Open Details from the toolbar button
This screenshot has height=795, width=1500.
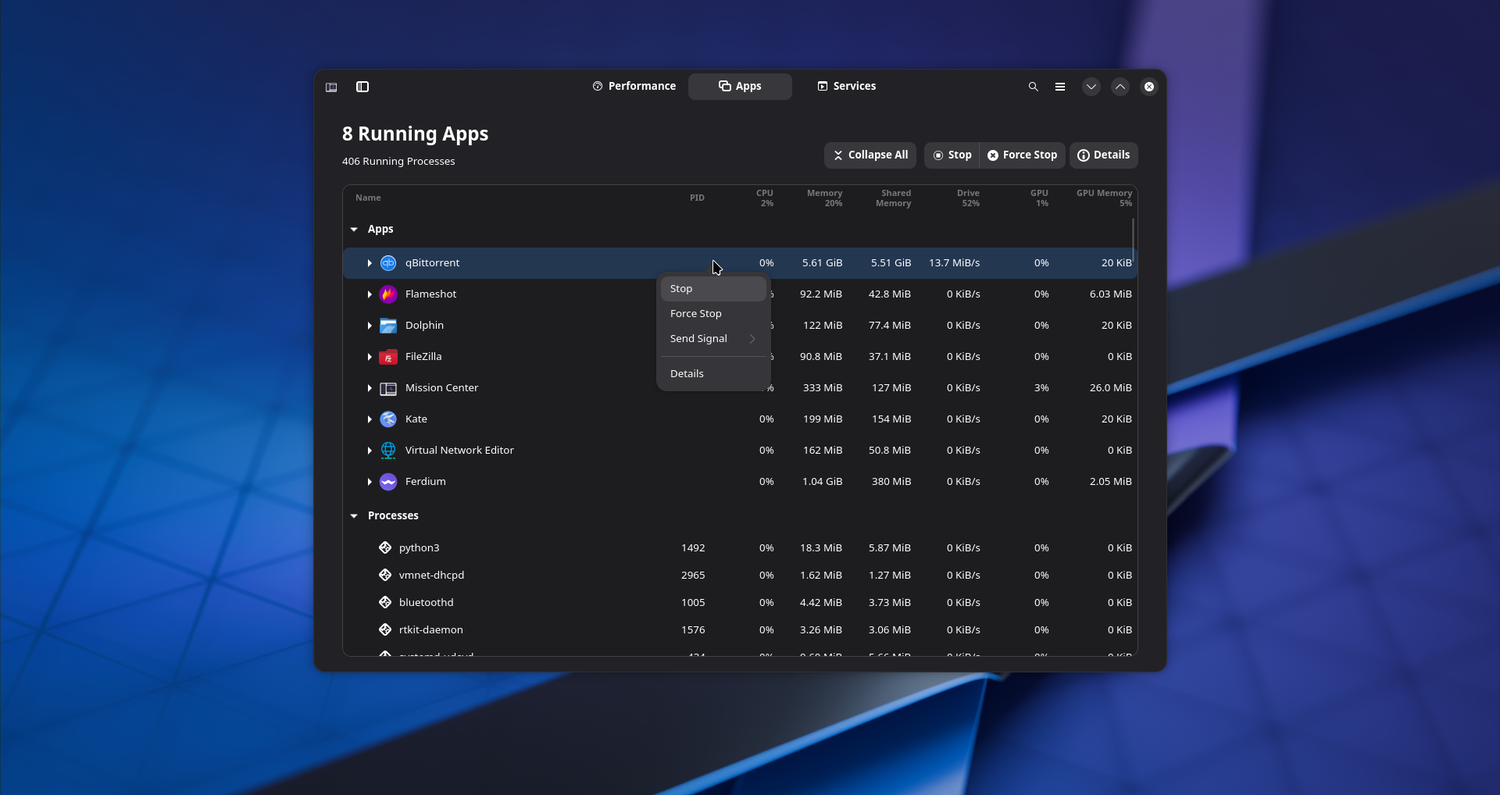point(1104,155)
